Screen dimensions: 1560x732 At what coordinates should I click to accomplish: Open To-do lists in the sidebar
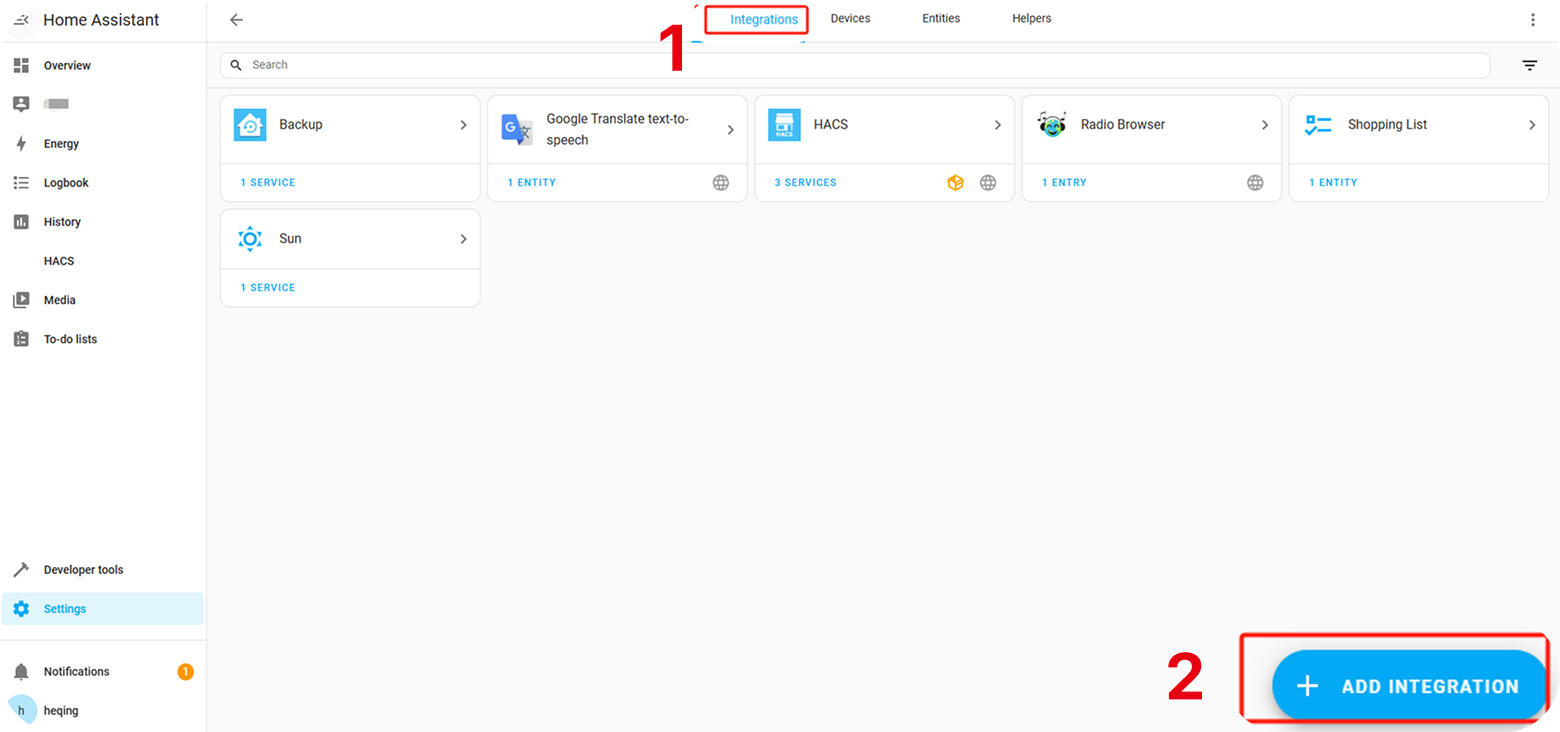(102, 339)
